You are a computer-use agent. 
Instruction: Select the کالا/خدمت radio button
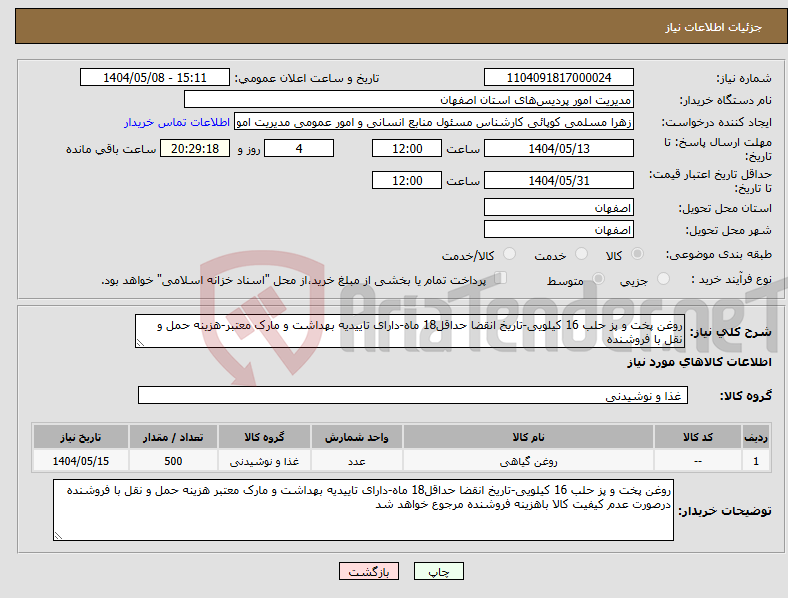[x=510, y=254]
